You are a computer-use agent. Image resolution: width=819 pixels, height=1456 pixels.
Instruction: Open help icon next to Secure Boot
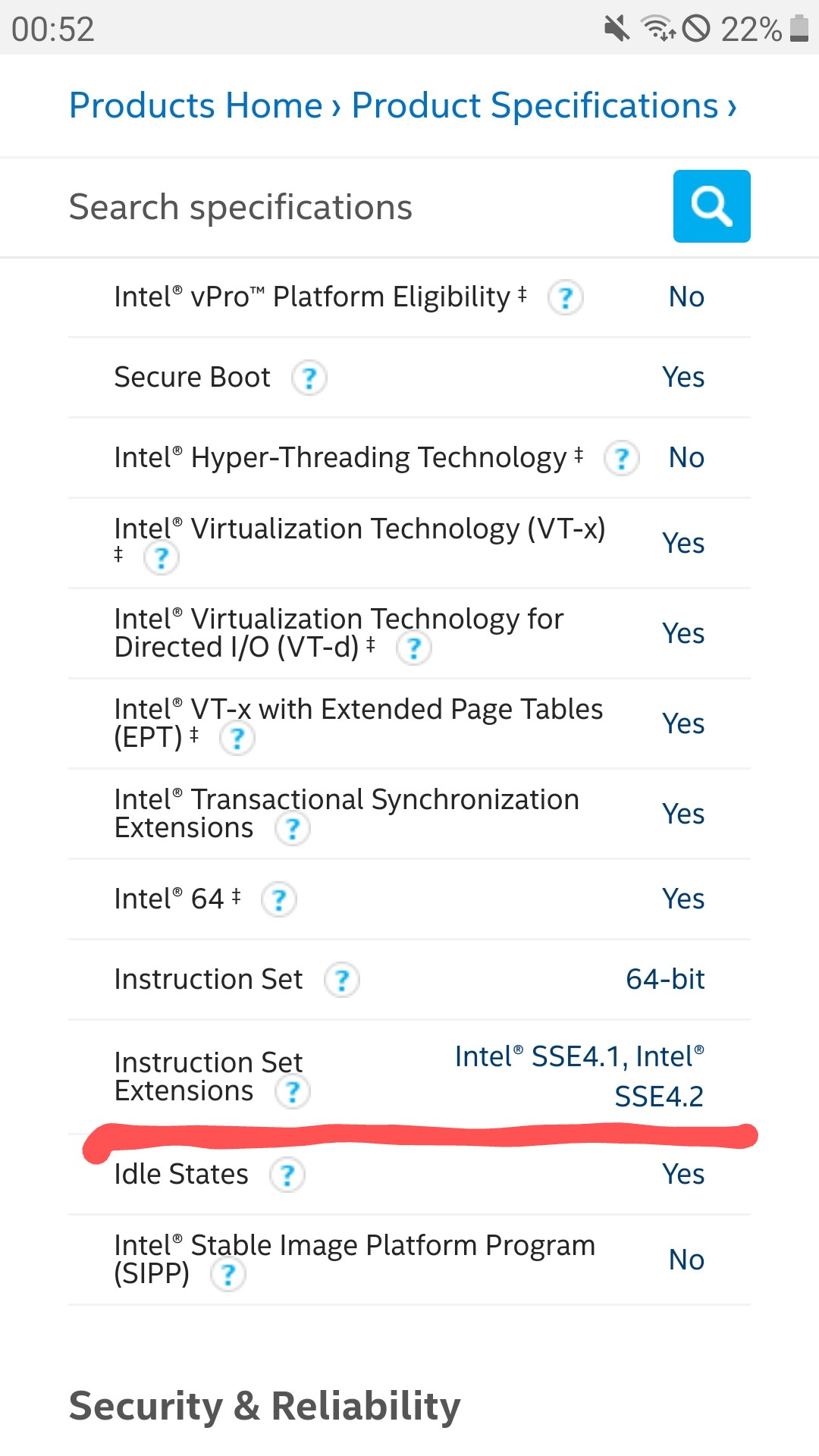[x=309, y=378]
